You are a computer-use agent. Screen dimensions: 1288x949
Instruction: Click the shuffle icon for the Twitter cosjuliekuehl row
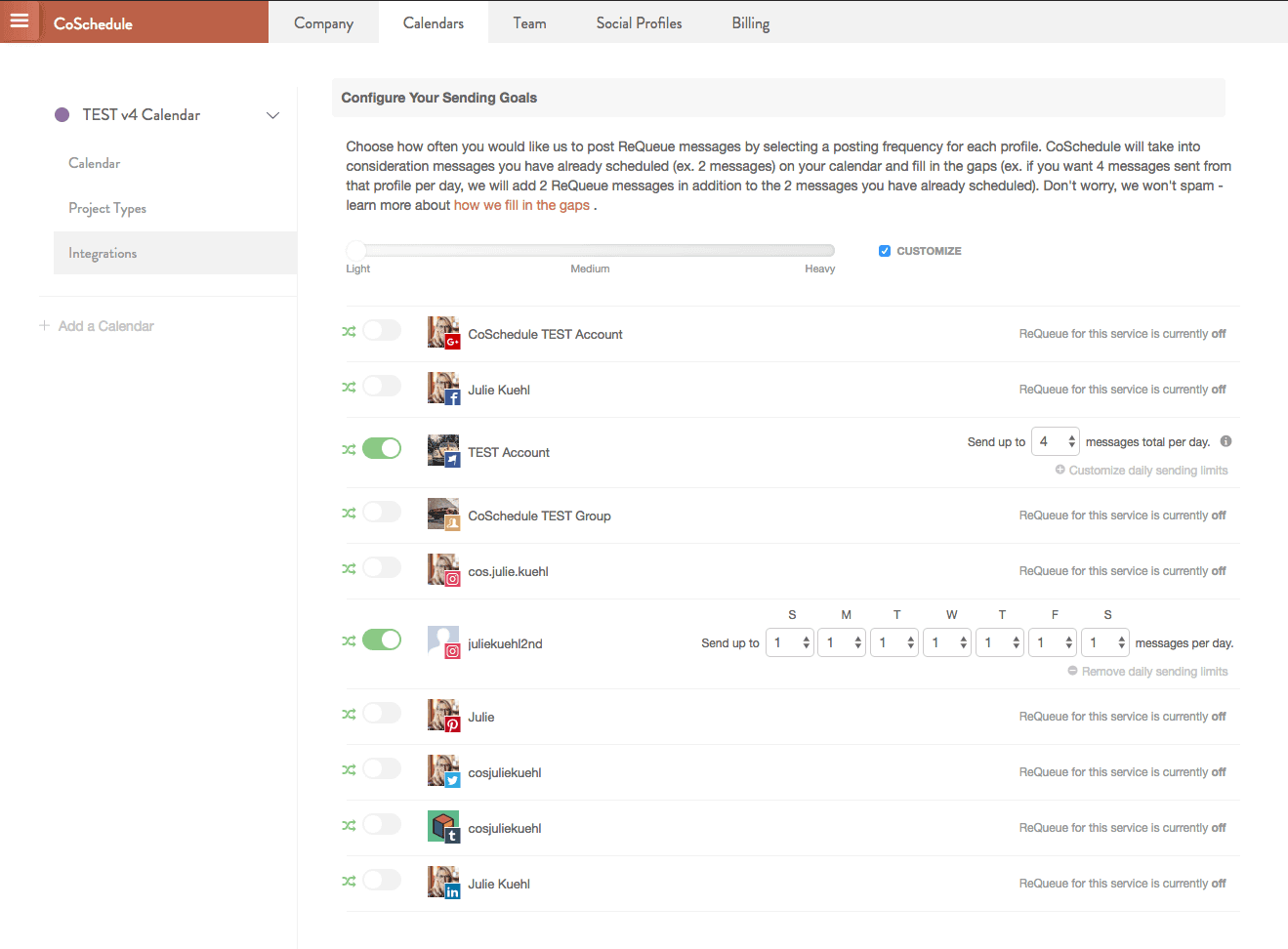coord(349,770)
